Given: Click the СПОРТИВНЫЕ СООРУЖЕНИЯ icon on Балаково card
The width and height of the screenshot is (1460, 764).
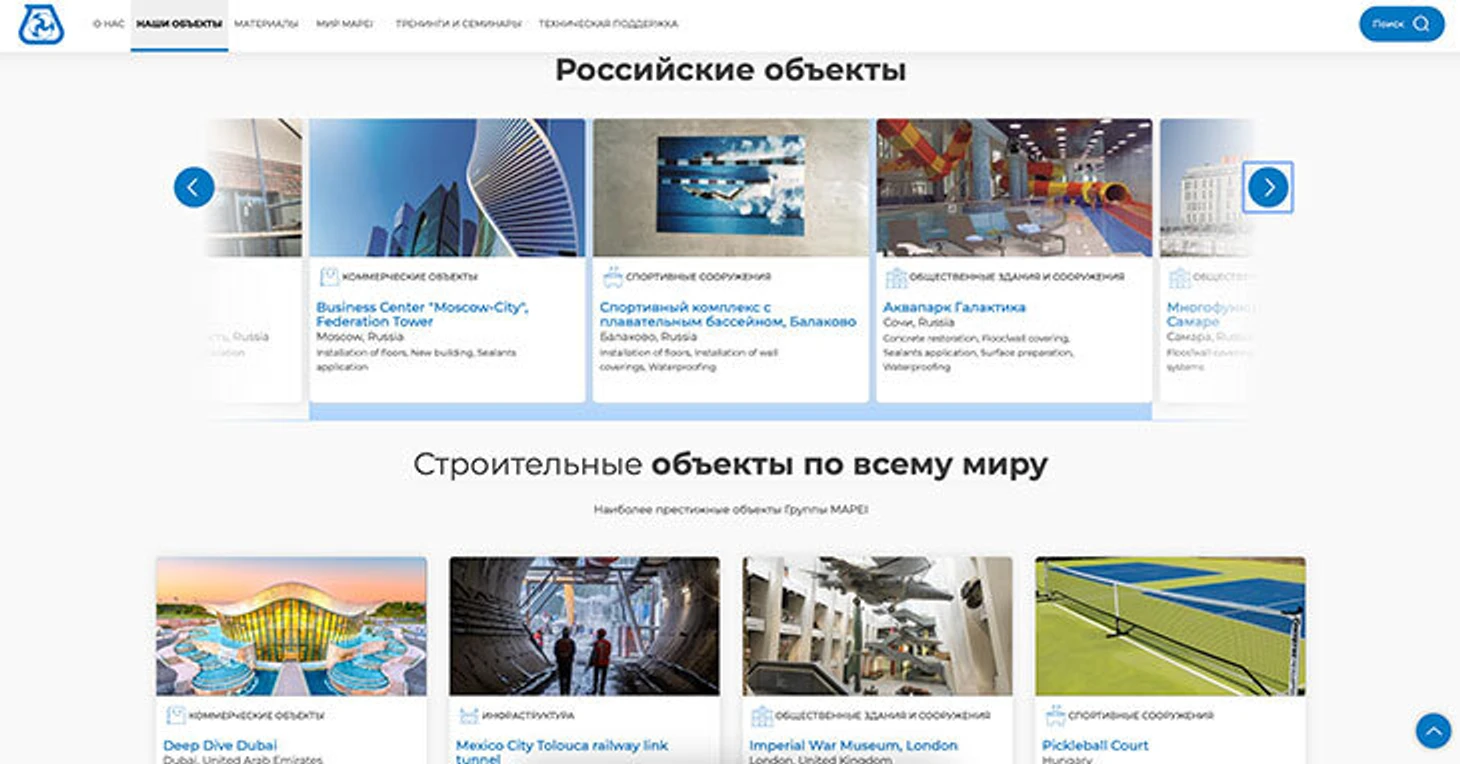Looking at the screenshot, I should [612, 277].
